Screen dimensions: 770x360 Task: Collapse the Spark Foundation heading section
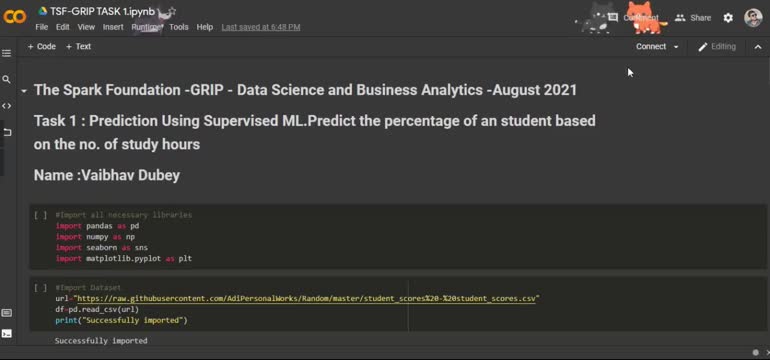(x=24, y=91)
